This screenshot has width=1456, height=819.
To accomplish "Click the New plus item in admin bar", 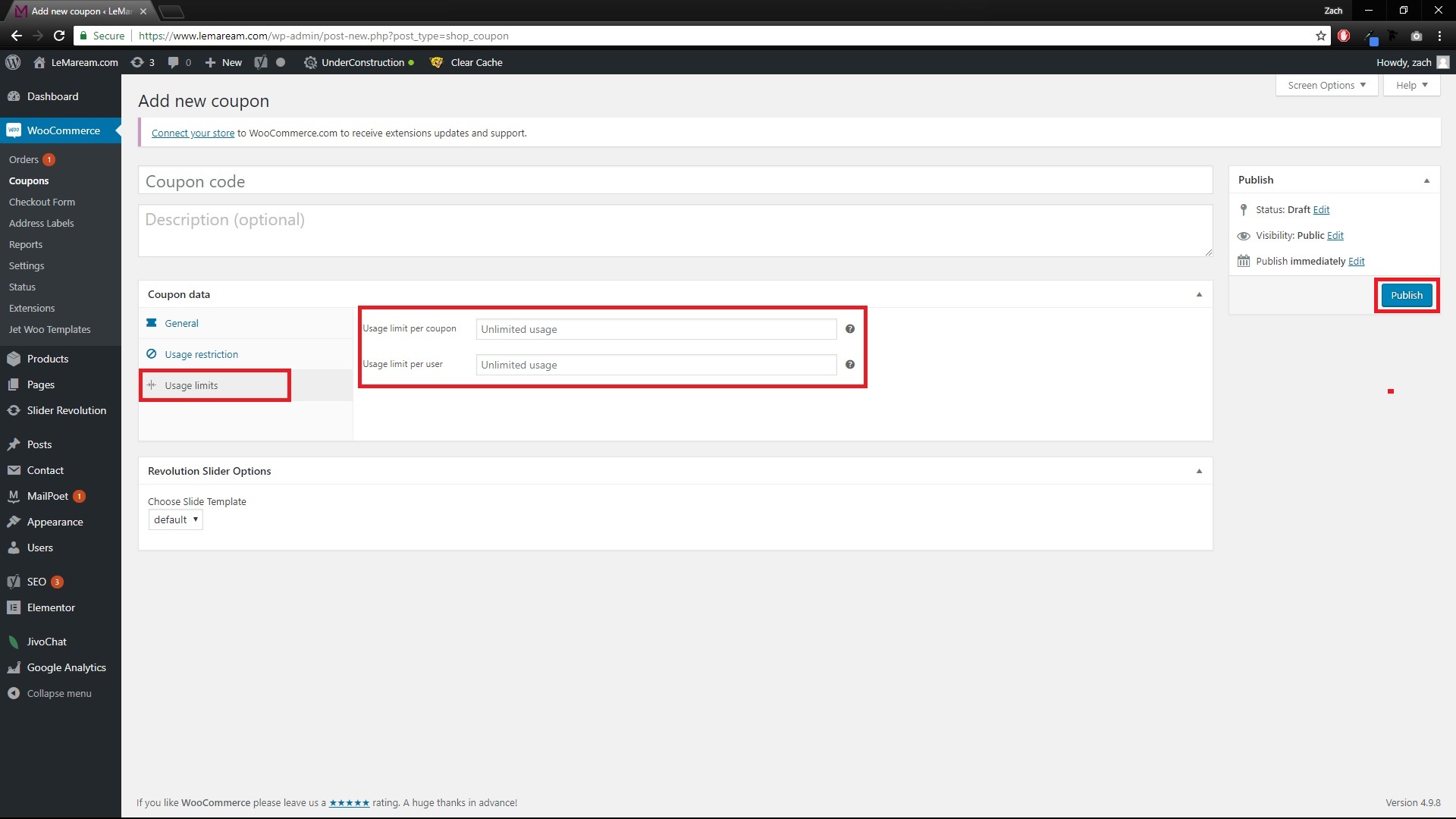I will pos(224,62).
